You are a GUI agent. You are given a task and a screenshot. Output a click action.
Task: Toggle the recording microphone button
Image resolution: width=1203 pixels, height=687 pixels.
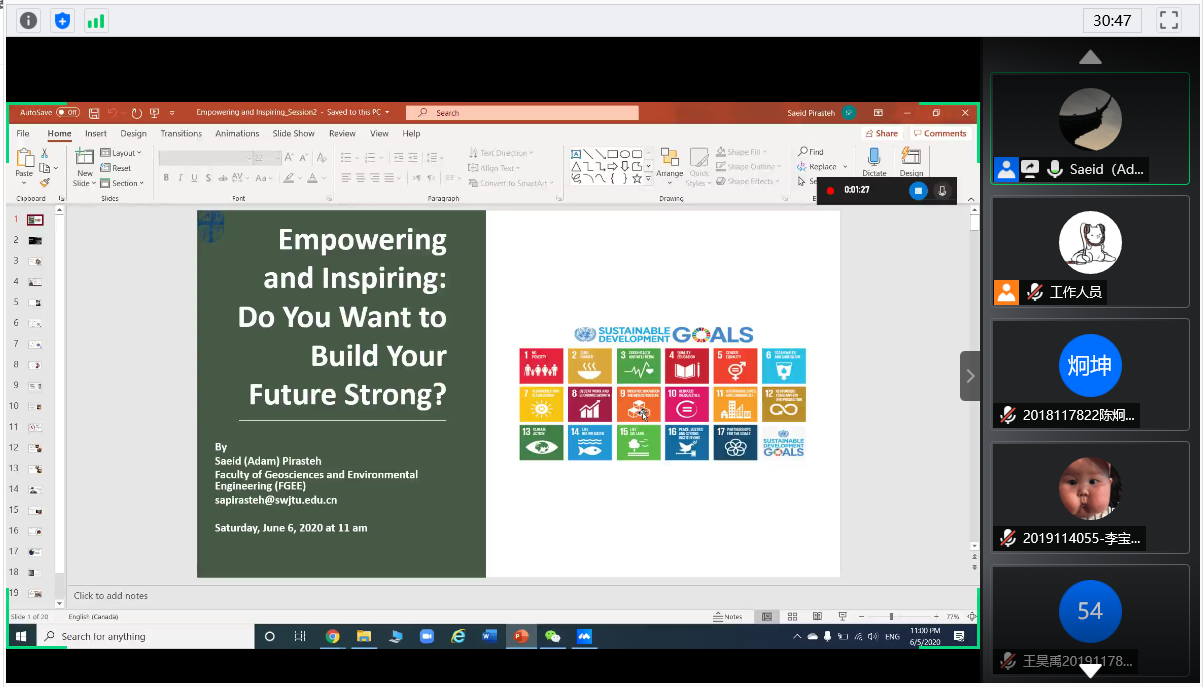pos(942,190)
